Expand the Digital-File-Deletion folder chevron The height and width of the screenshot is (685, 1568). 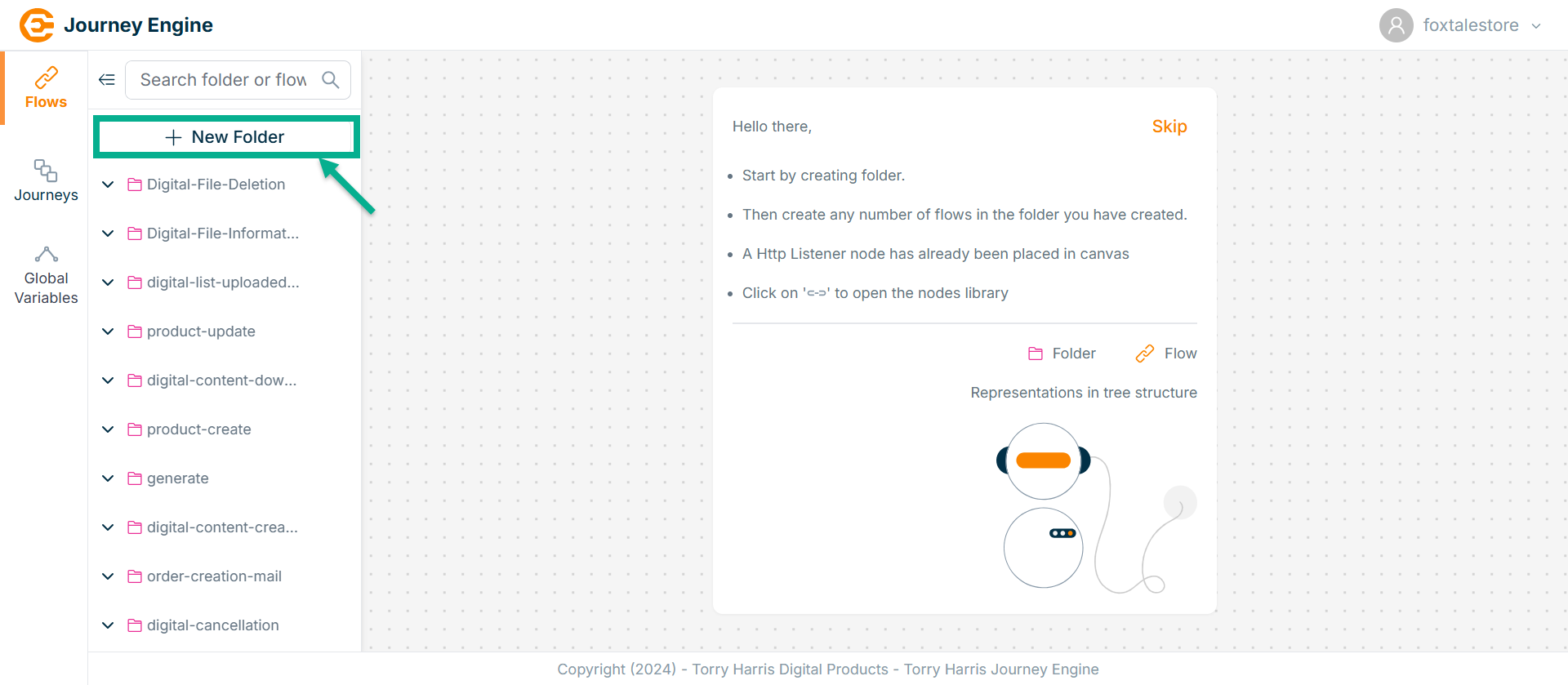[x=108, y=185]
